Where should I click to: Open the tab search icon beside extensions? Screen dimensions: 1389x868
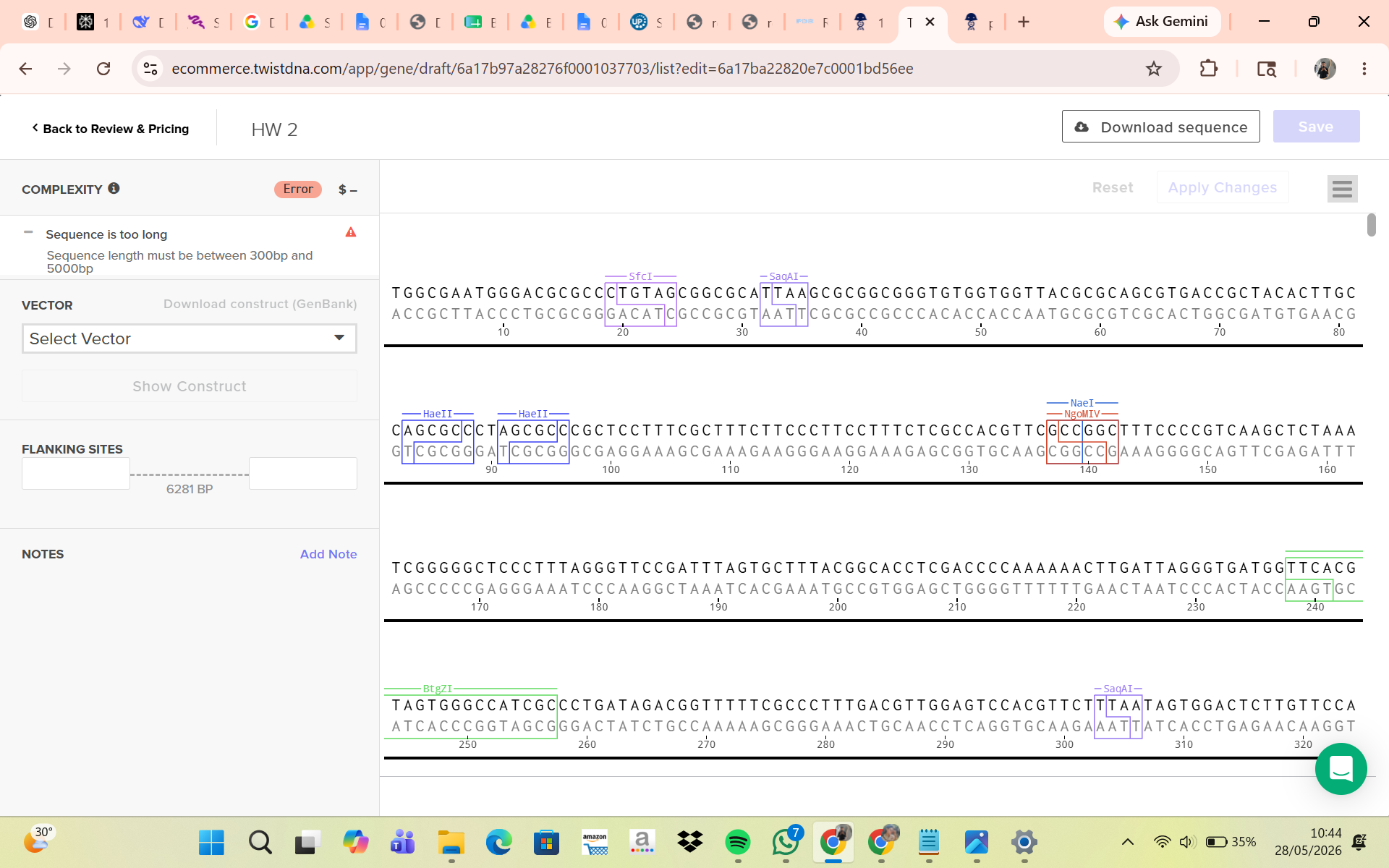pyautogui.click(x=1266, y=69)
